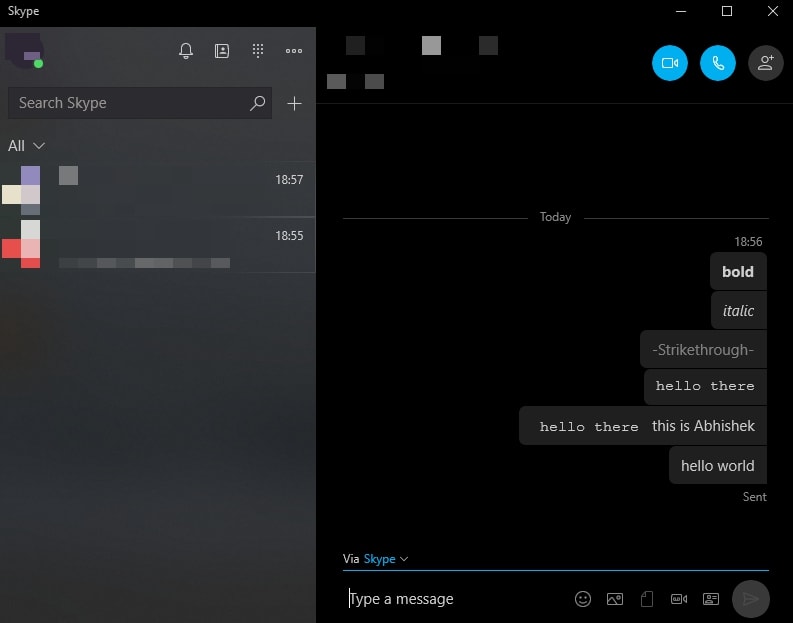
Task: Record a video message
Action: [x=679, y=599]
